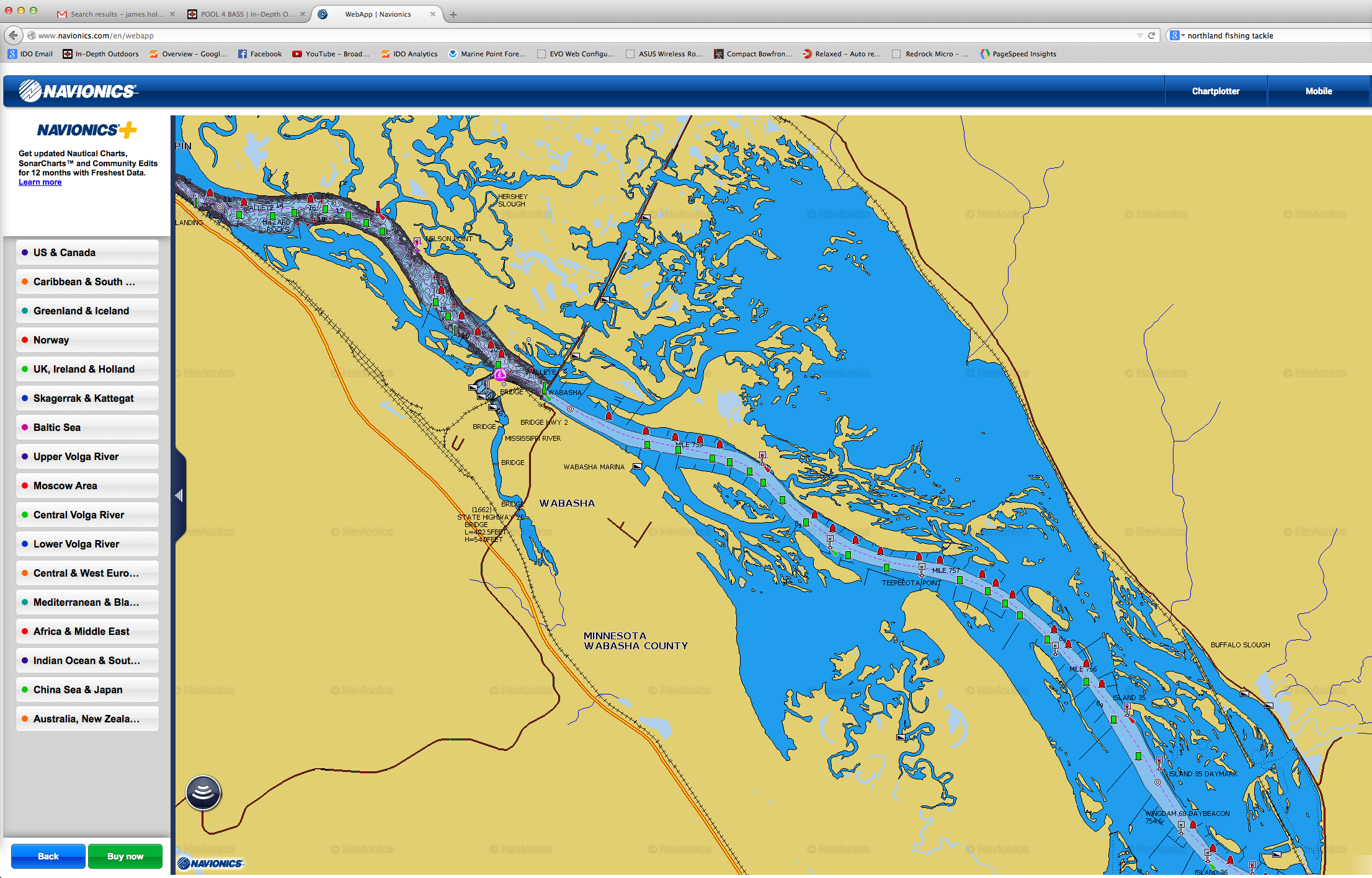Open IDO Analytics bookmark
This screenshot has width=1372, height=878.
[409, 54]
